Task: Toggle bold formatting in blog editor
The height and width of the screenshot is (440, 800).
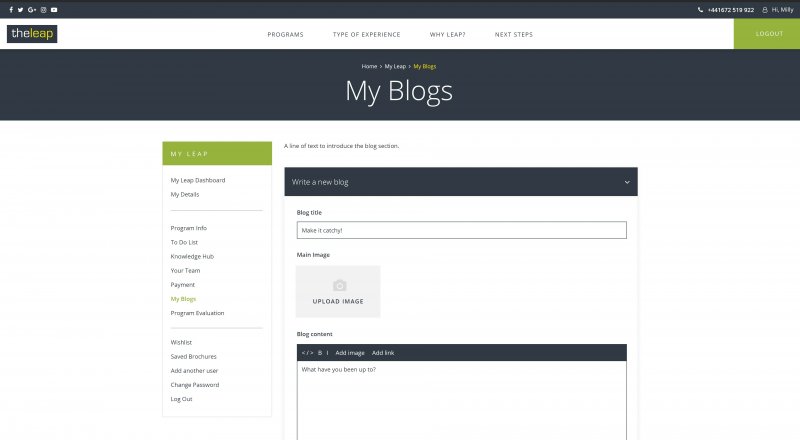Action: pos(320,353)
